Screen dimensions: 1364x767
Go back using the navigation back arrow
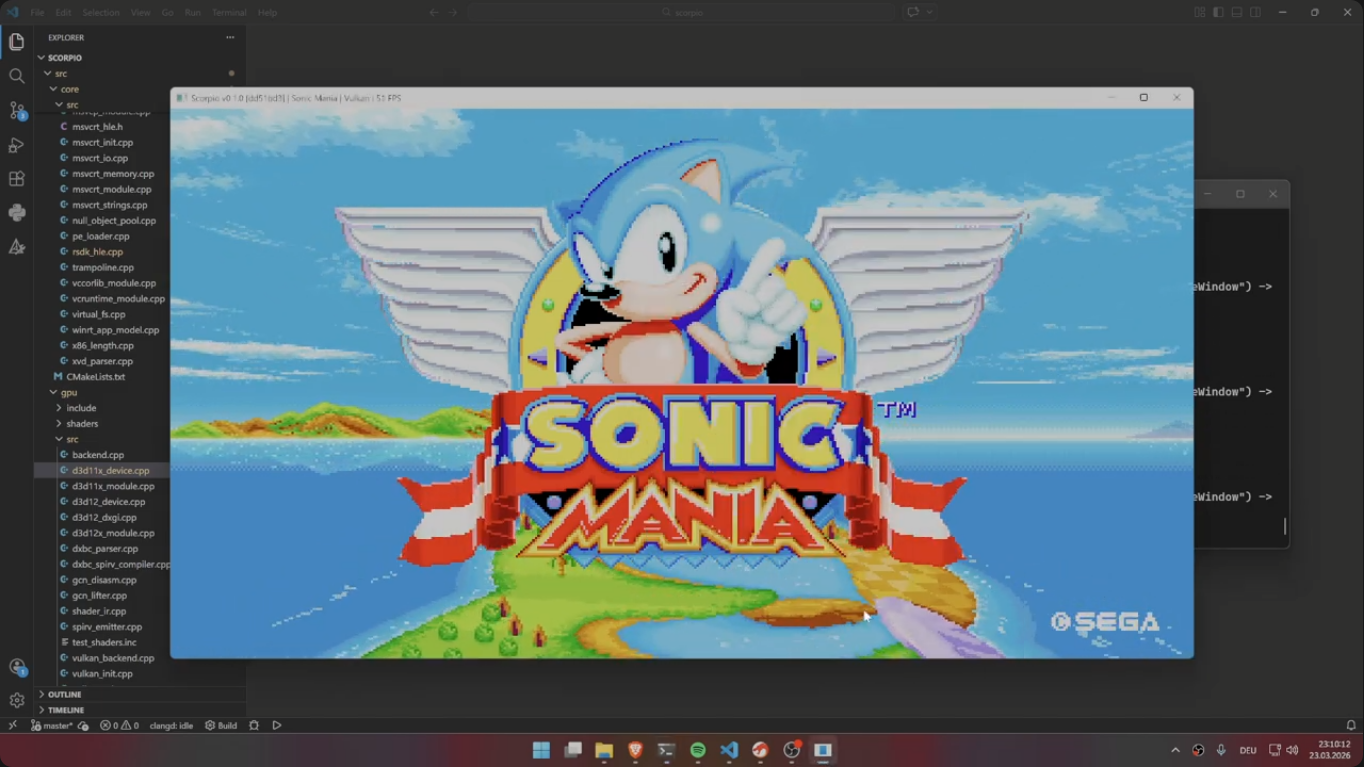click(x=434, y=12)
